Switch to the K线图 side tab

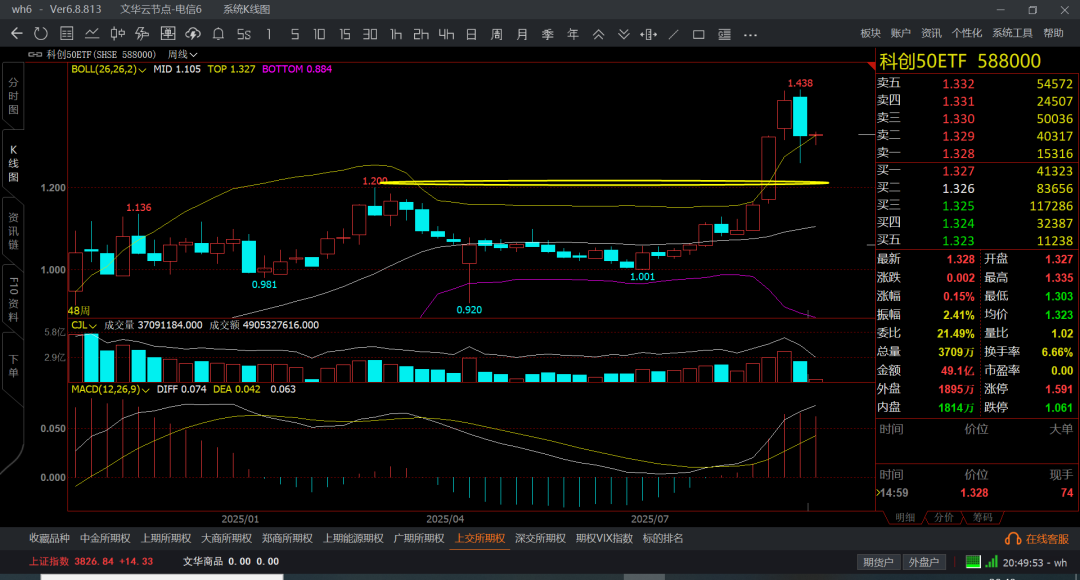coord(13,163)
